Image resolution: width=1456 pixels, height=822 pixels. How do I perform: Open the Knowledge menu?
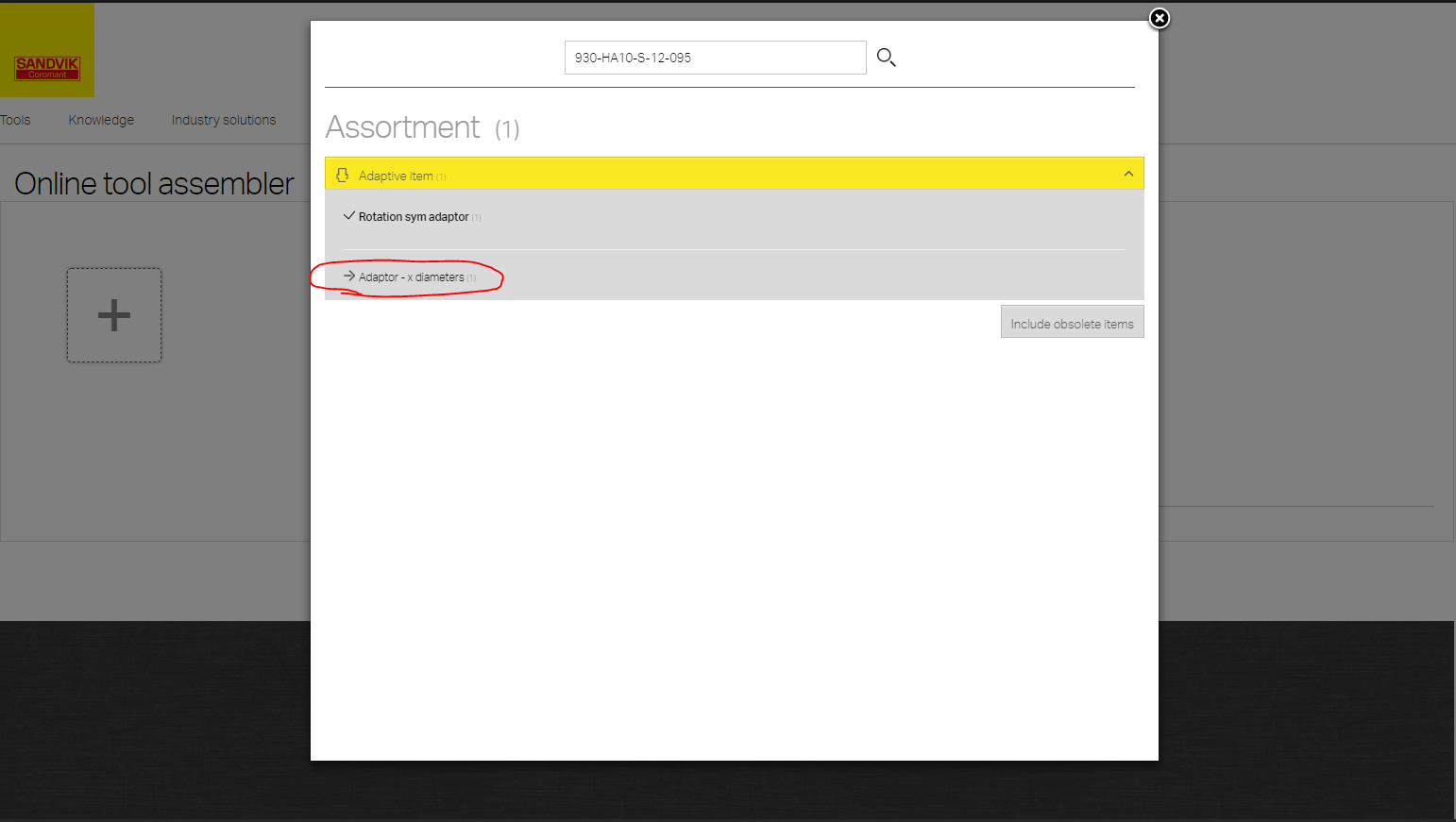(101, 120)
